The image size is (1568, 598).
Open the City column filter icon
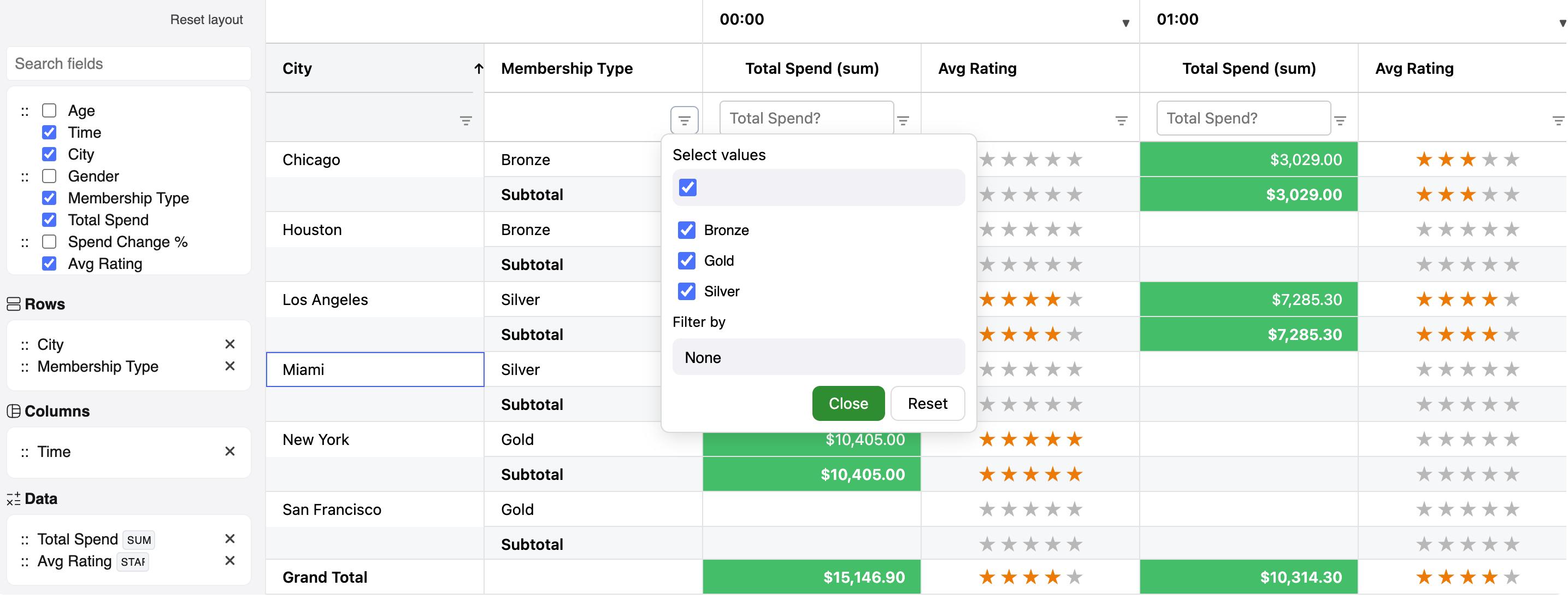pos(465,121)
